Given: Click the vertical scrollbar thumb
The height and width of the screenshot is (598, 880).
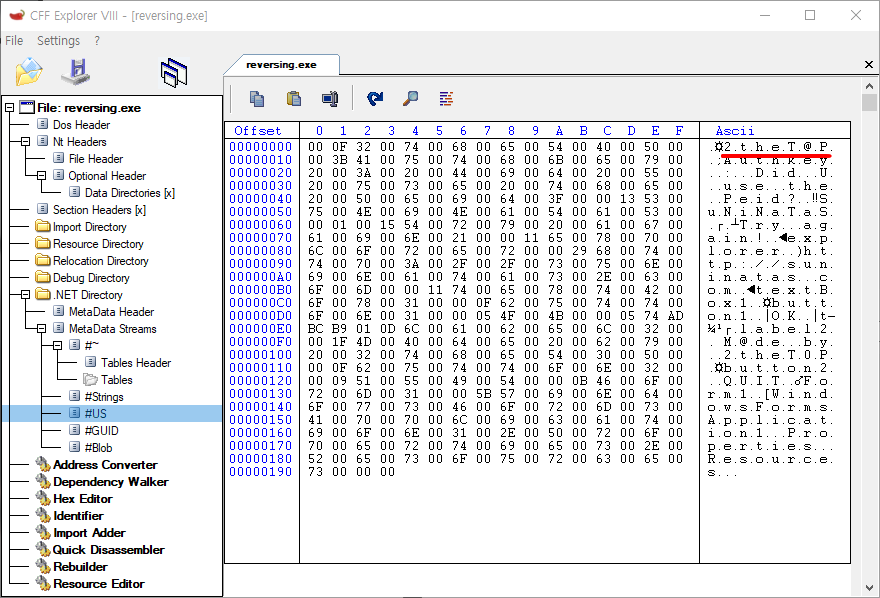Looking at the screenshot, I should 869,102.
